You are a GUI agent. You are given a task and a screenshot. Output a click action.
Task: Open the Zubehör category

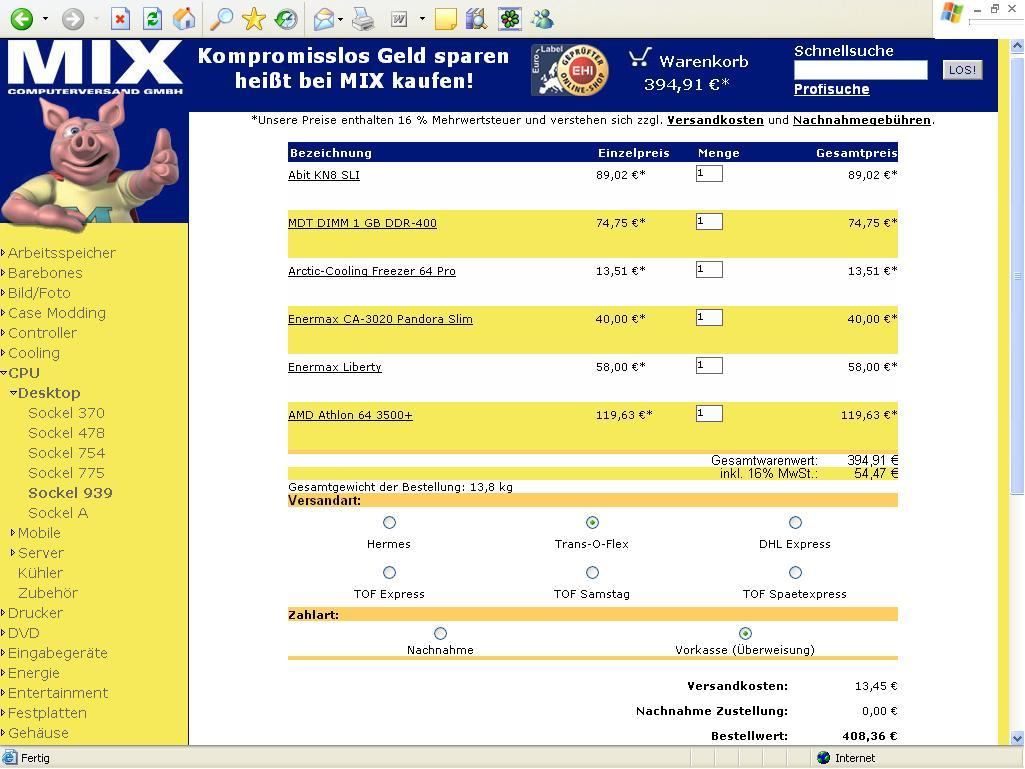[48, 593]
